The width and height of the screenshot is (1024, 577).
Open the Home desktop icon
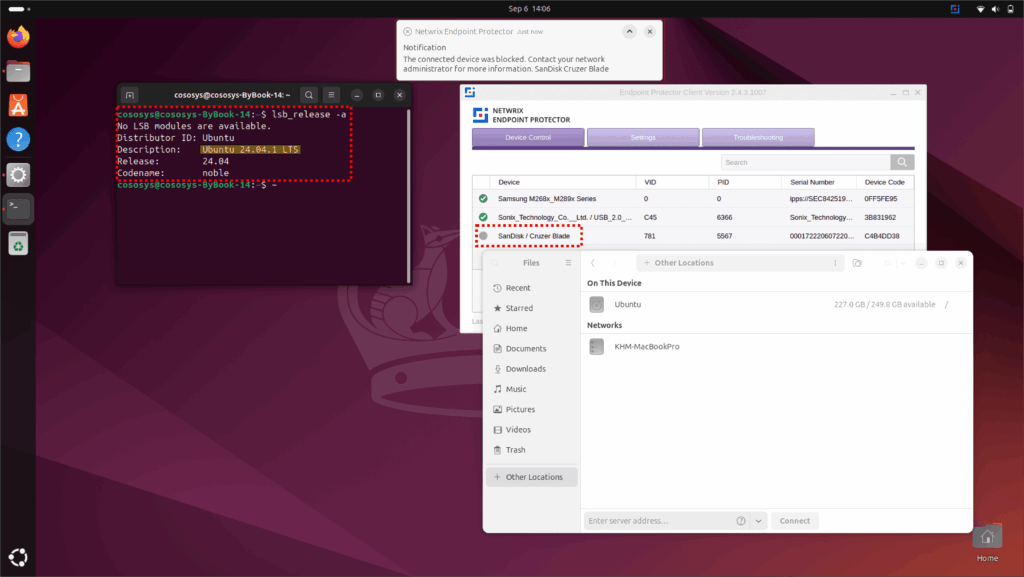[x=987, y=542]
